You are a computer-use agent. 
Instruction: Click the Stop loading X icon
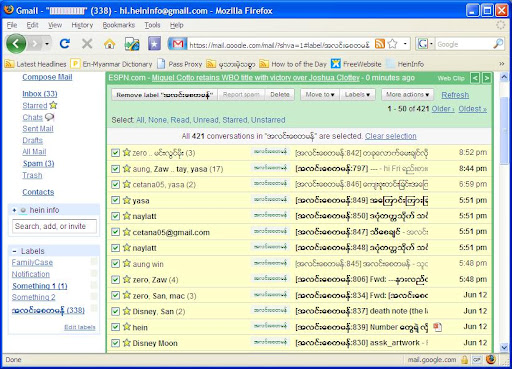pyautogui.click(x=87, y=44)
